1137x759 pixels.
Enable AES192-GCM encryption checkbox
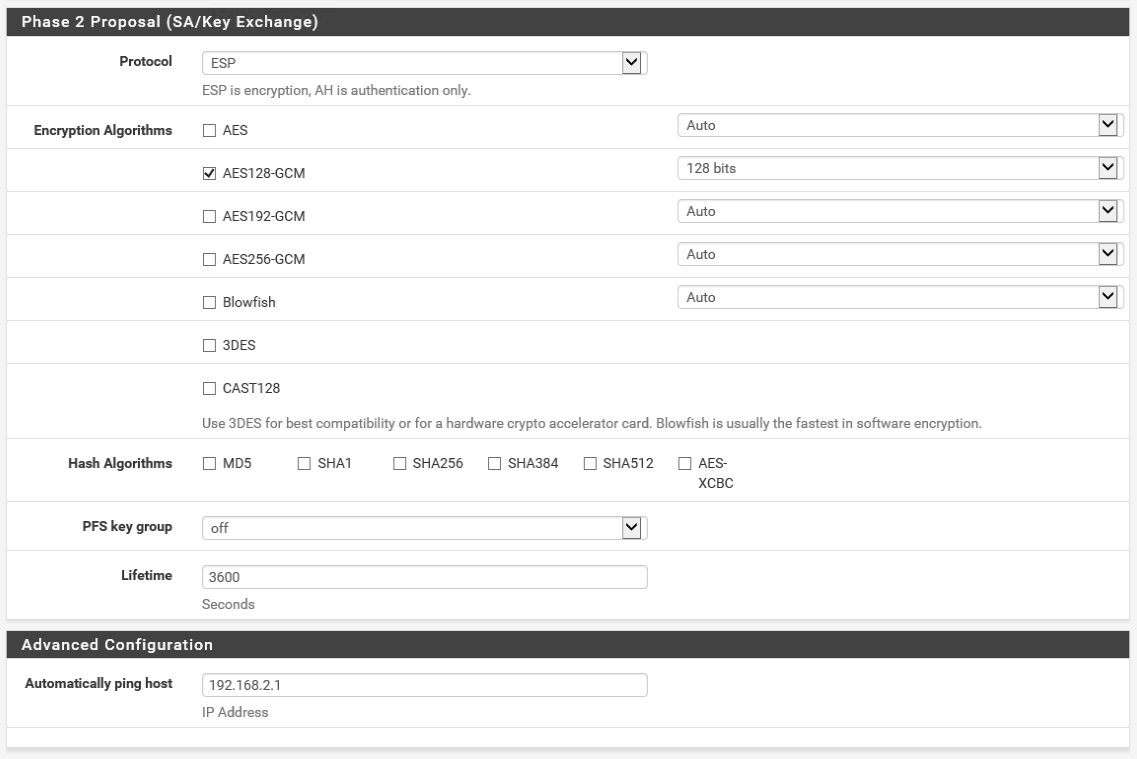point(209,216)
